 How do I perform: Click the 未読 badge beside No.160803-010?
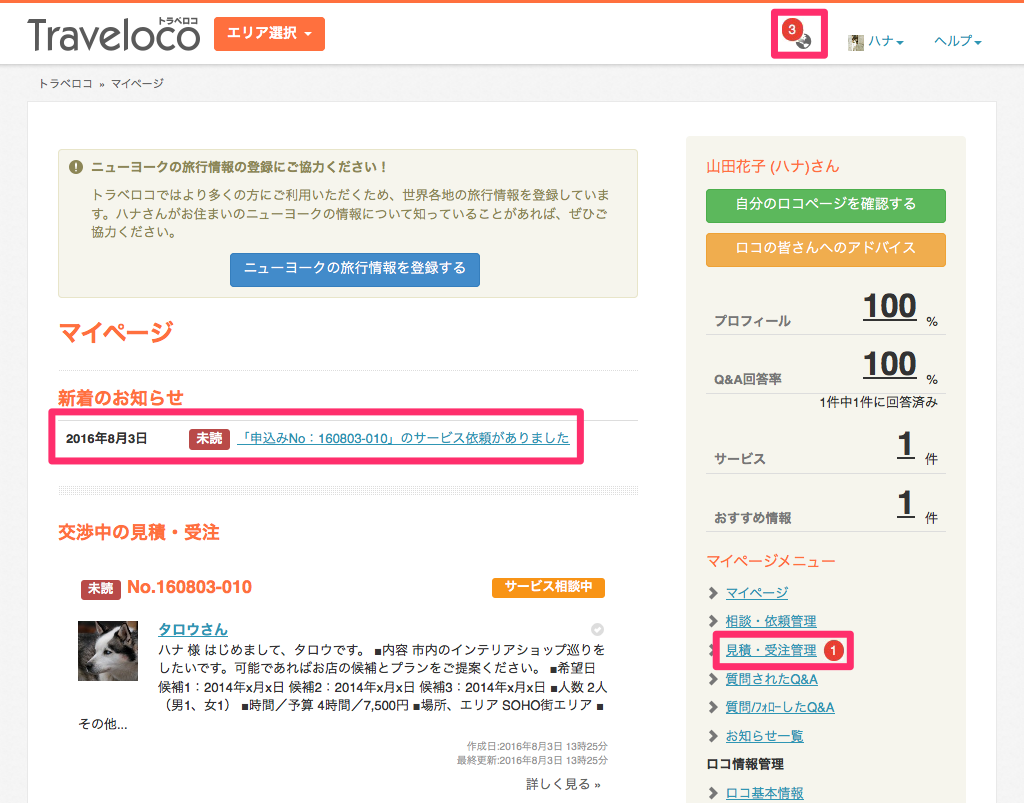(x=101, y=588)
